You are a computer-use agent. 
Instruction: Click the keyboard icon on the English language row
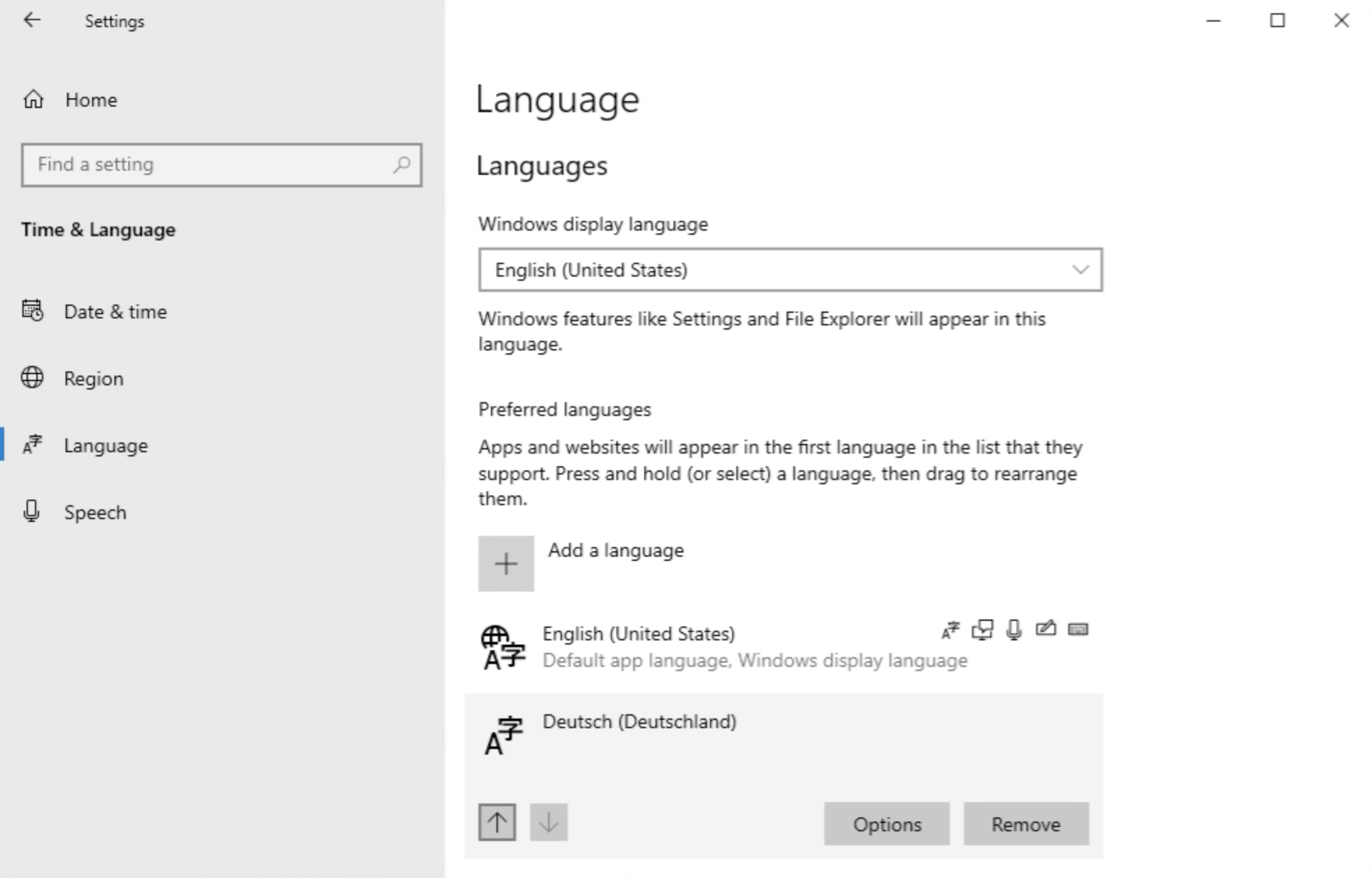tap(1078, 629)
